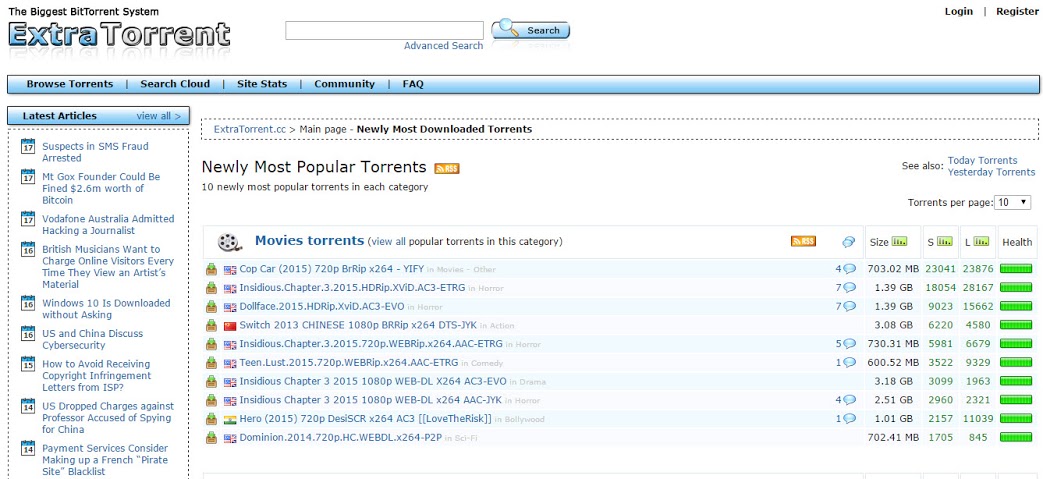1043x479 pixels.
Task: Focus the torrent search input field
Action: [x=384, y=31]
